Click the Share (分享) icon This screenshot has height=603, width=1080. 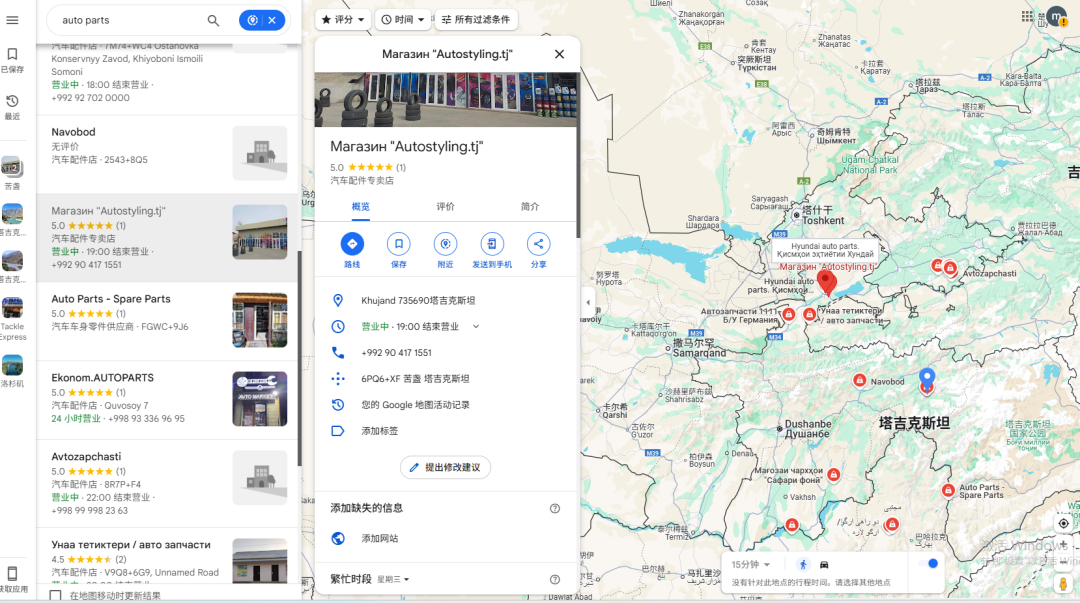coord(539,244)
